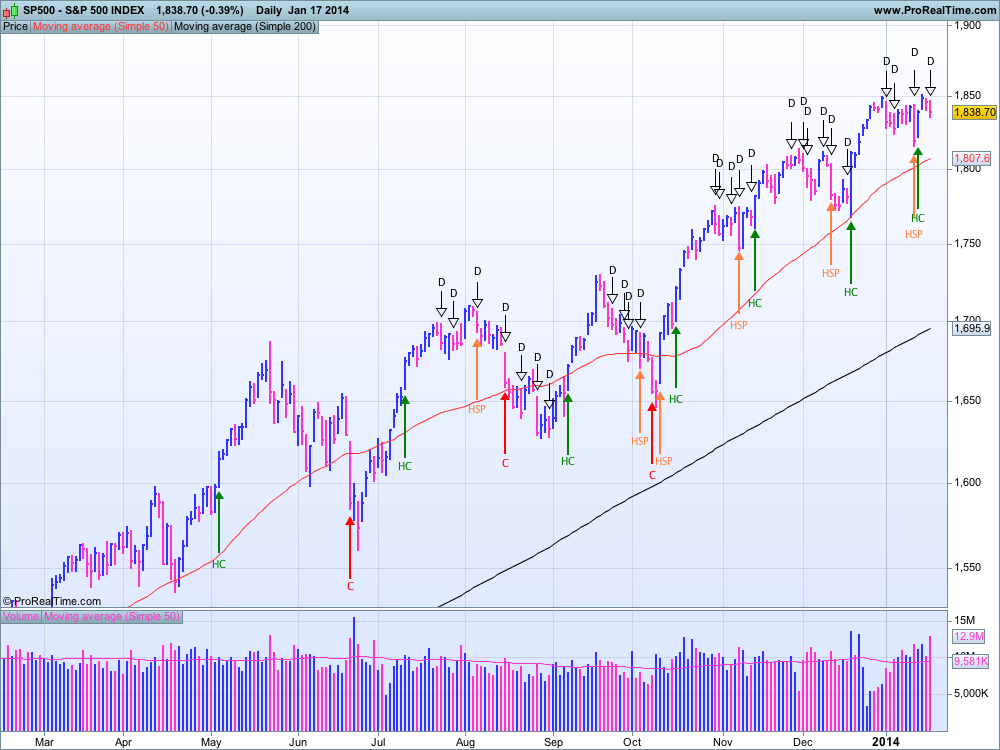Click the 1,695.9 200-day average label
Image resolution: width=1000 pixels, height=750 pixels.
coord(972,328)
